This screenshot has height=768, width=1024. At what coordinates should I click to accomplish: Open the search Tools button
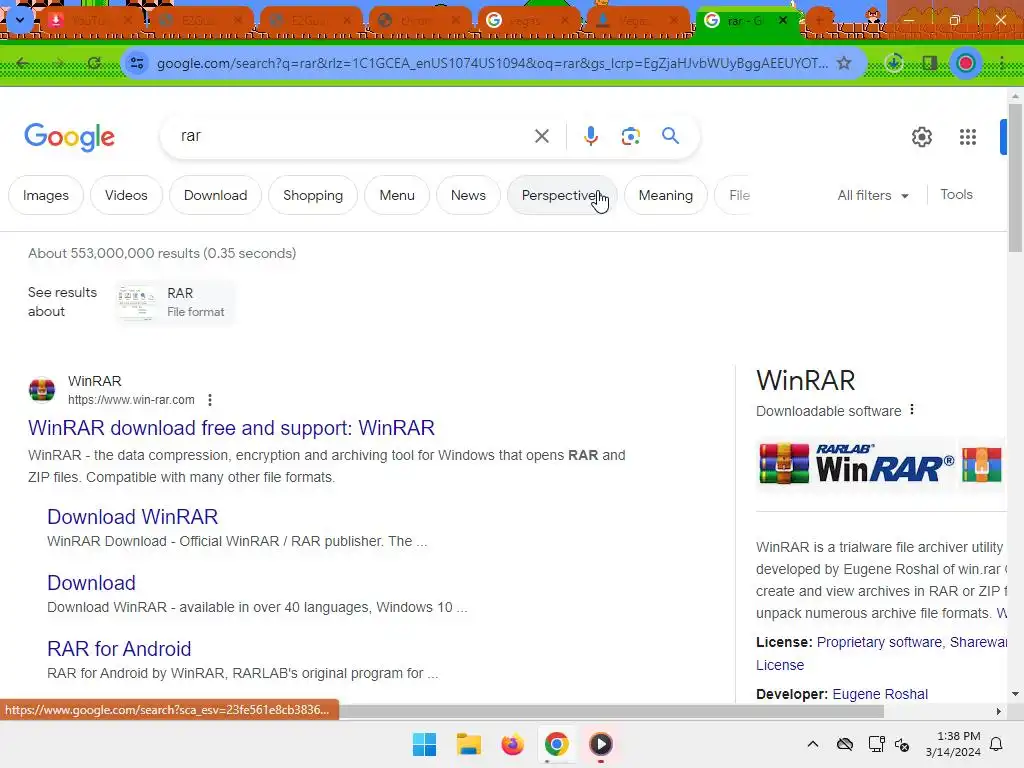(x=956, y=195)
